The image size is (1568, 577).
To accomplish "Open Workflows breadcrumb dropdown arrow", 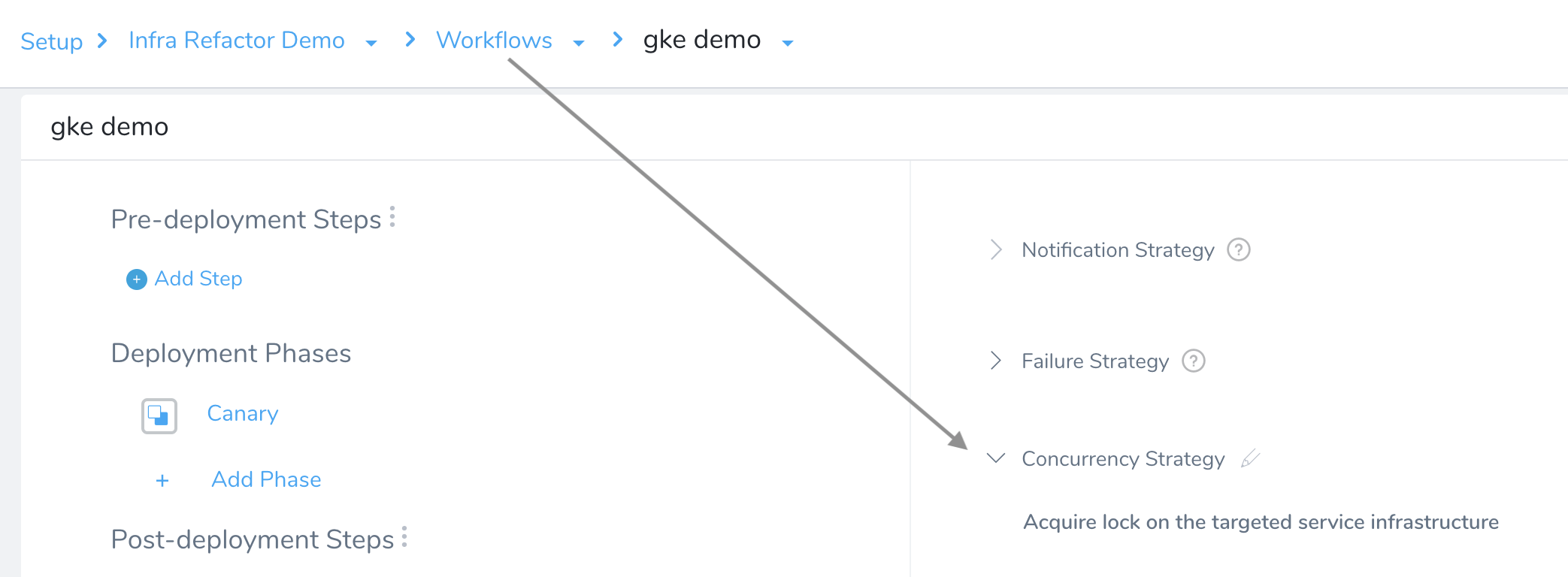I will [579, 44].
